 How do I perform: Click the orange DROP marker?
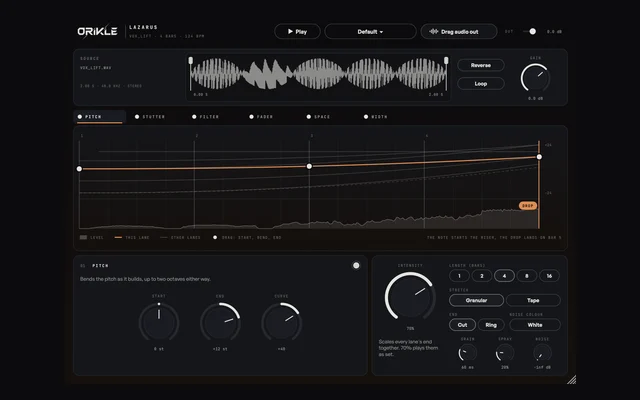[528, 206]
